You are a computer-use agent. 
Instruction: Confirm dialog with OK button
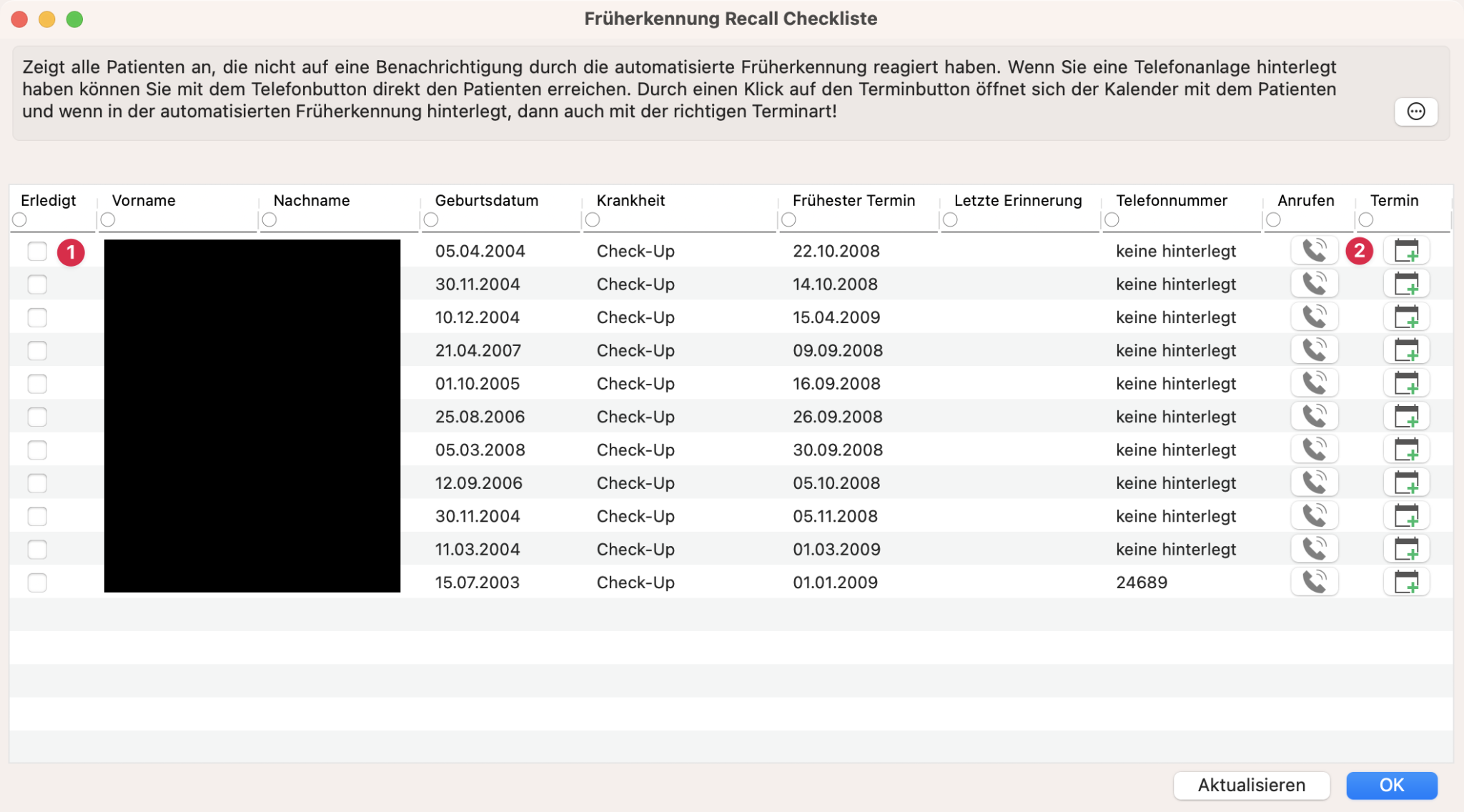tap(1392, 785)
